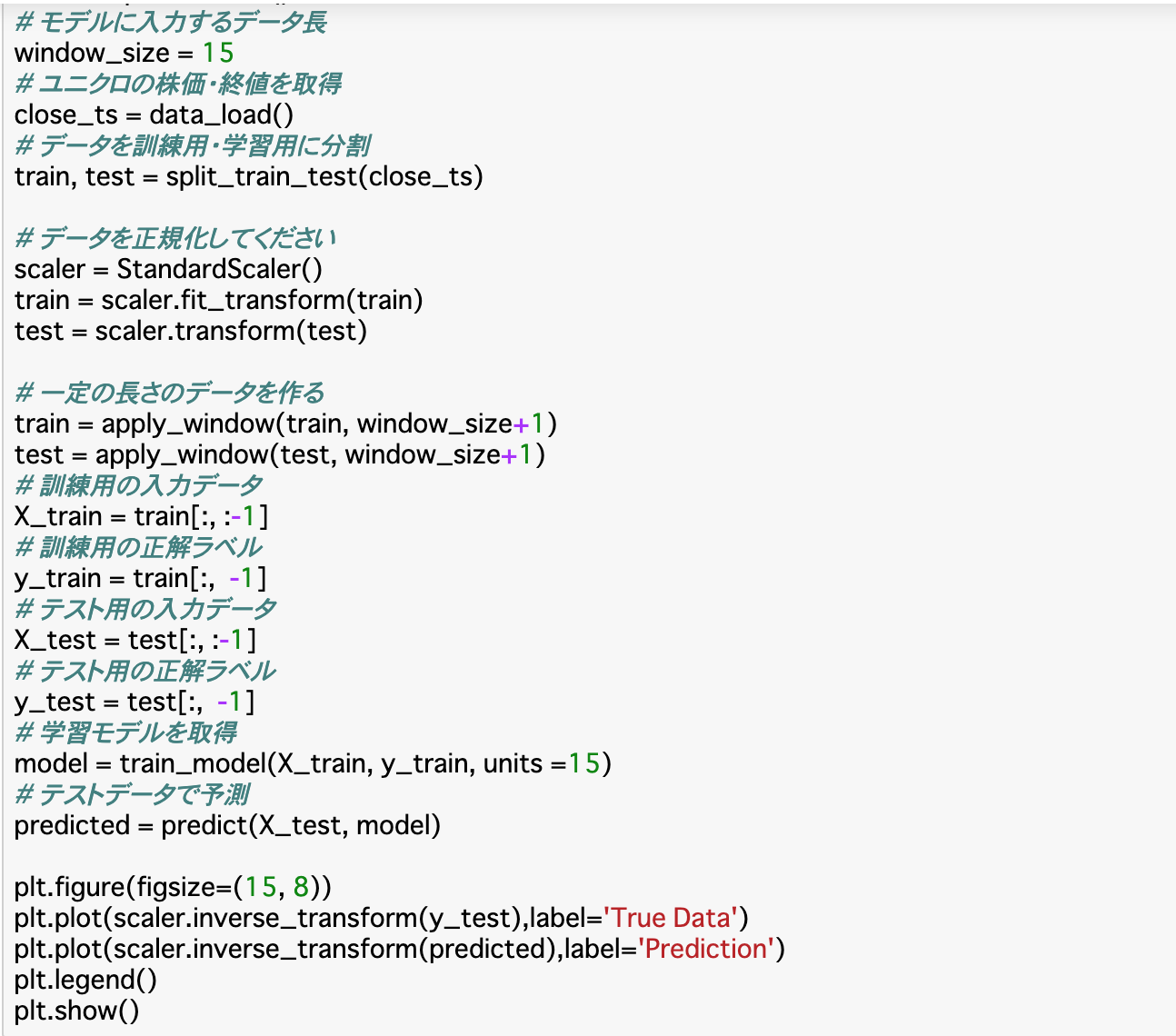
Task: Click the line 'plt.show()'
Action: [x=77, y=1011]
